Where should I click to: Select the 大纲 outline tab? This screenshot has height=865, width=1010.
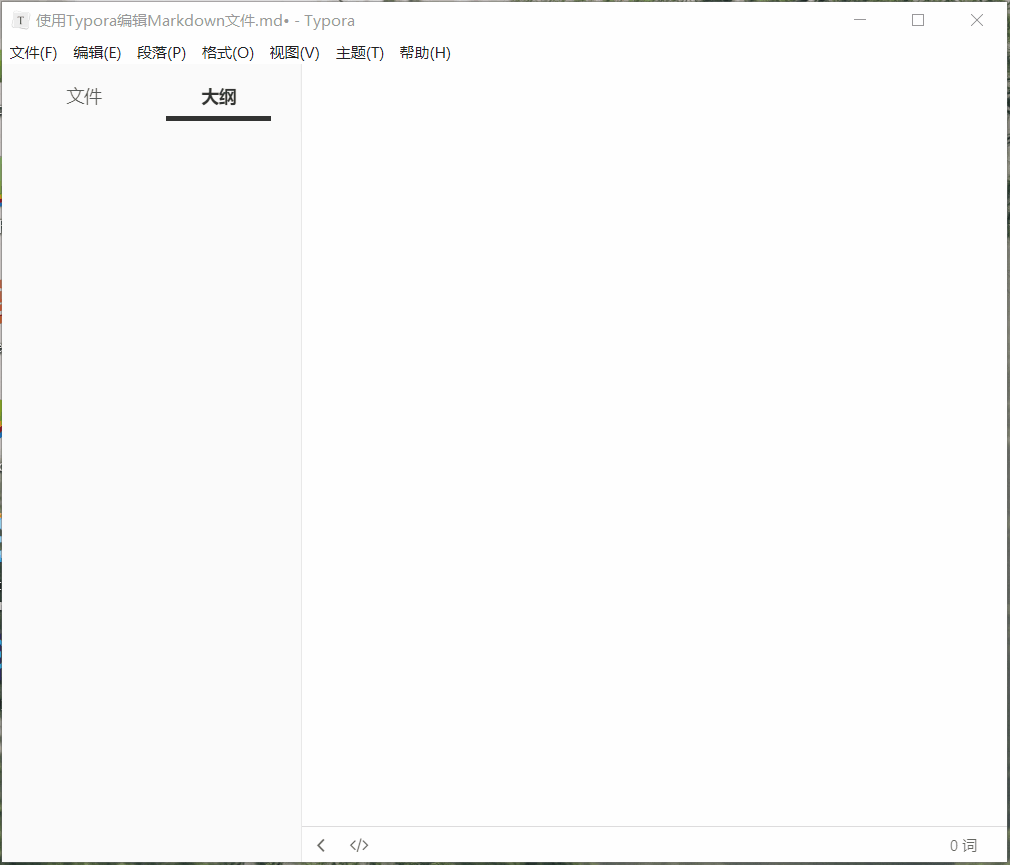[x=218, y=97]
